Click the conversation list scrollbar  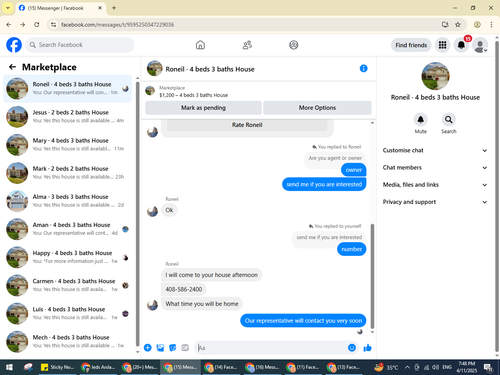(138, 213)
